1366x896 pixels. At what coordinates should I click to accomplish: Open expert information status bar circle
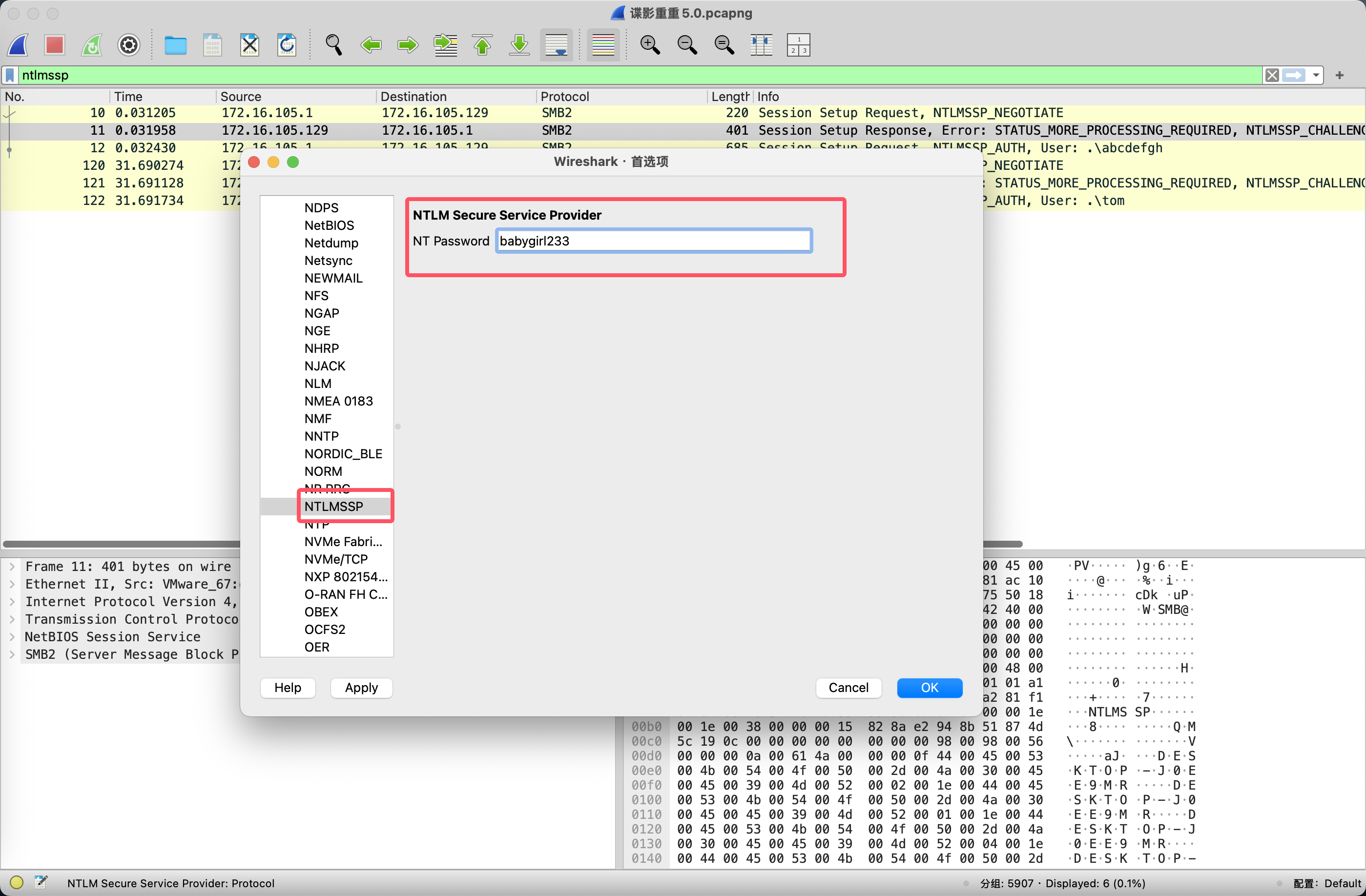pos(17,883)
